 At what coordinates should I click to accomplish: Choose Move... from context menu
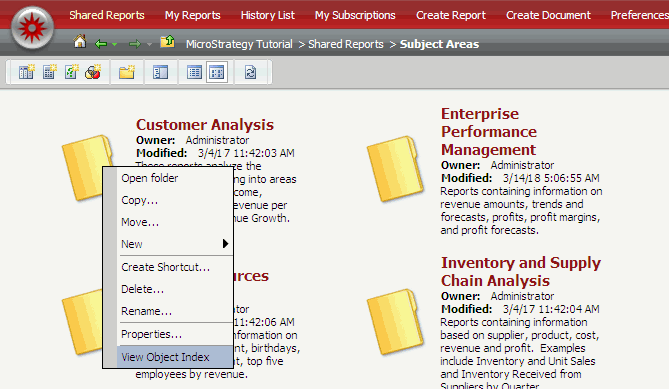click(175, 222)
